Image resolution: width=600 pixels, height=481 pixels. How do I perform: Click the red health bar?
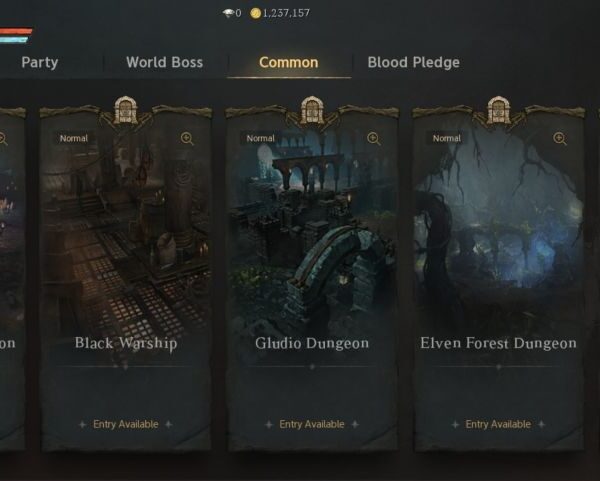pos(16,31)
